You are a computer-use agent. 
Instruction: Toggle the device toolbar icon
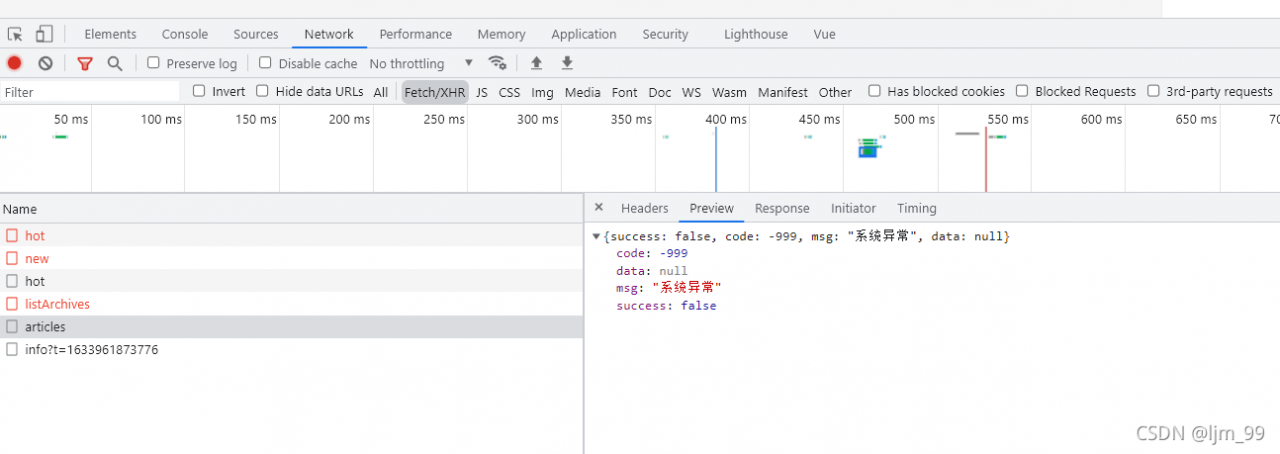[x=44, y=34]
